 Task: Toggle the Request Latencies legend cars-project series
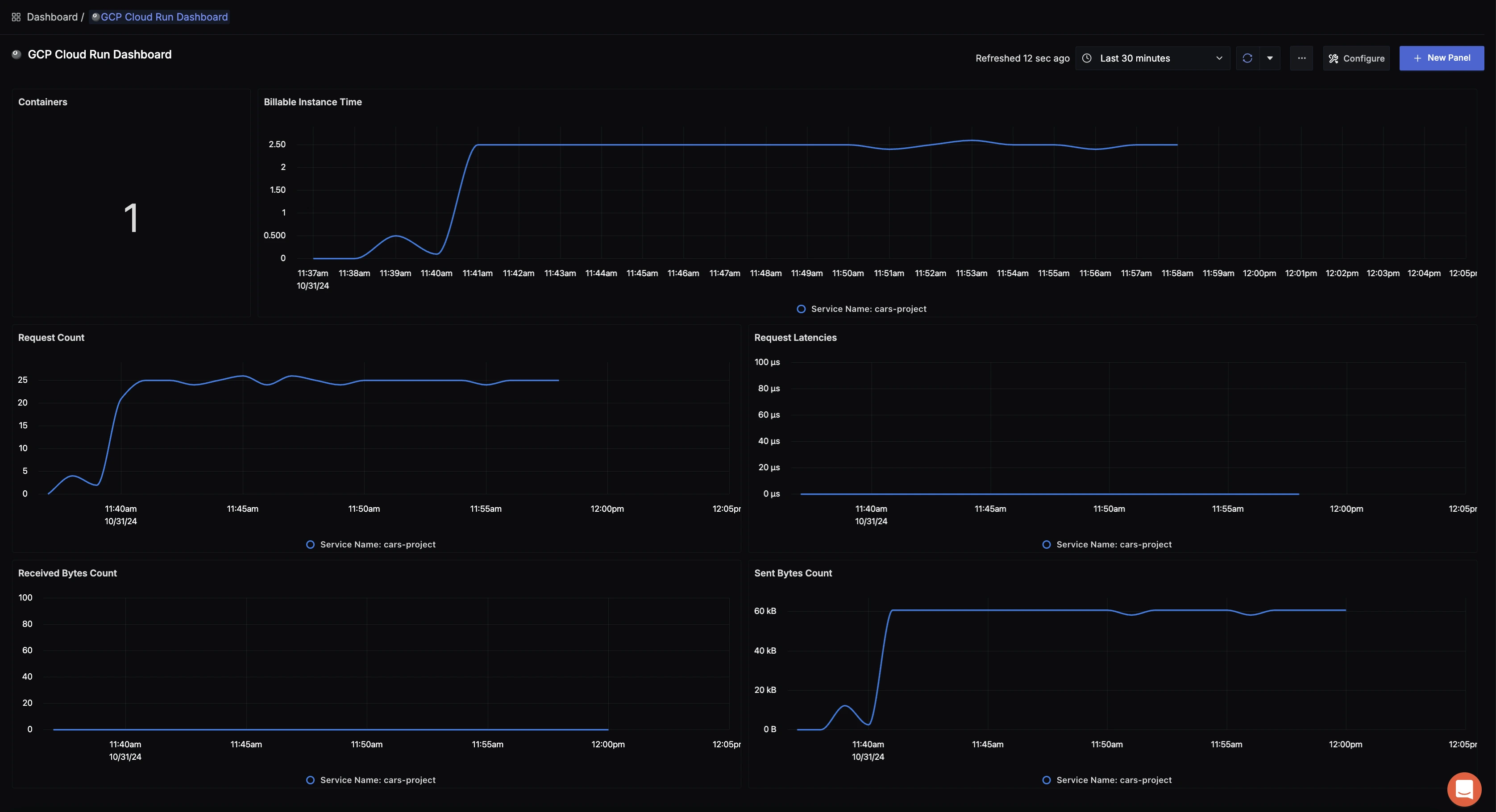pos(1107,545)
